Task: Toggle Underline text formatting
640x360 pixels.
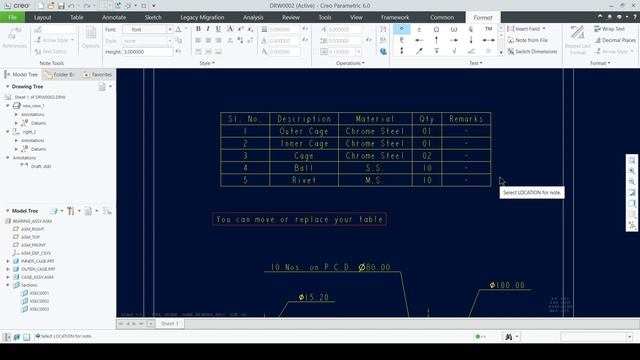Action: [x=218, y=29]
